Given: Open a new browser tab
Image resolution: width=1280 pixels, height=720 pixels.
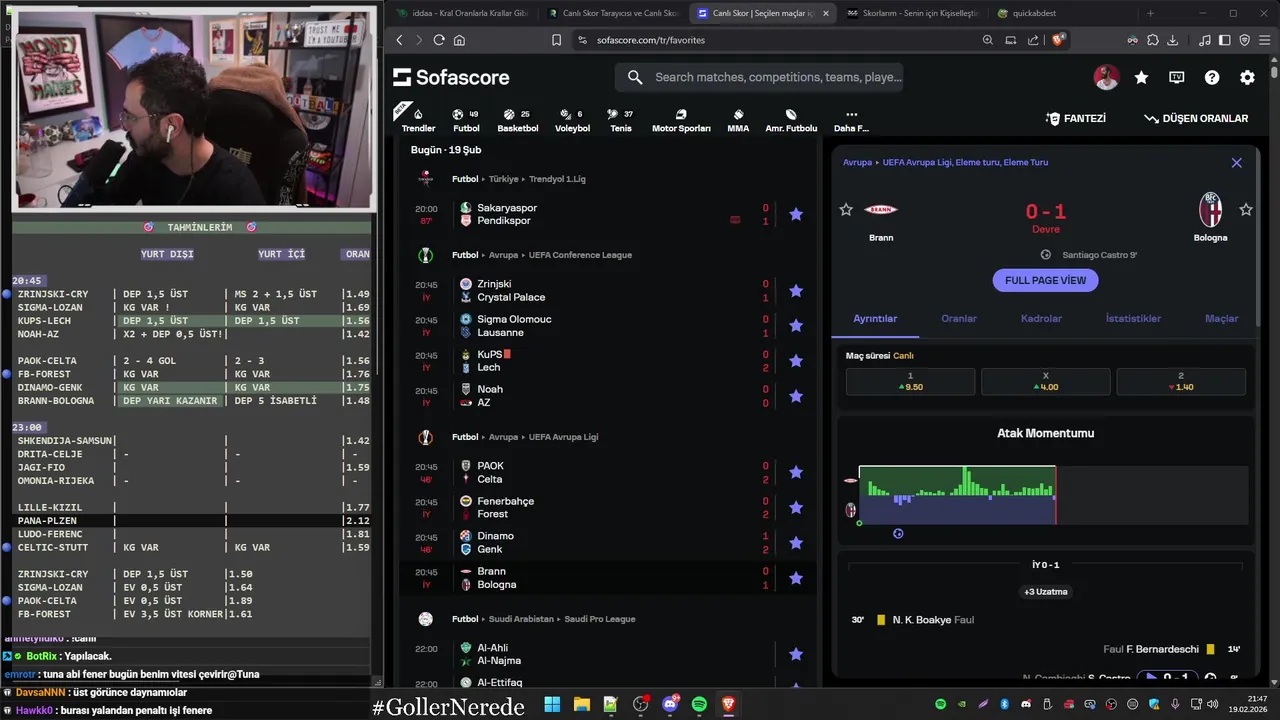Looking at the screenshot, I should [1150, 13].
